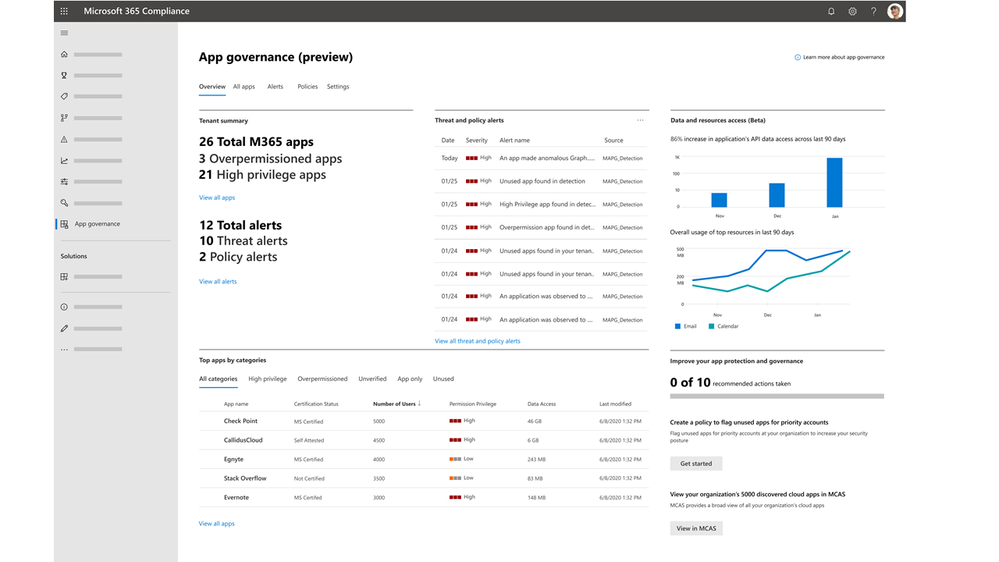Open the app launcher waffle icon

coord(64,11)
